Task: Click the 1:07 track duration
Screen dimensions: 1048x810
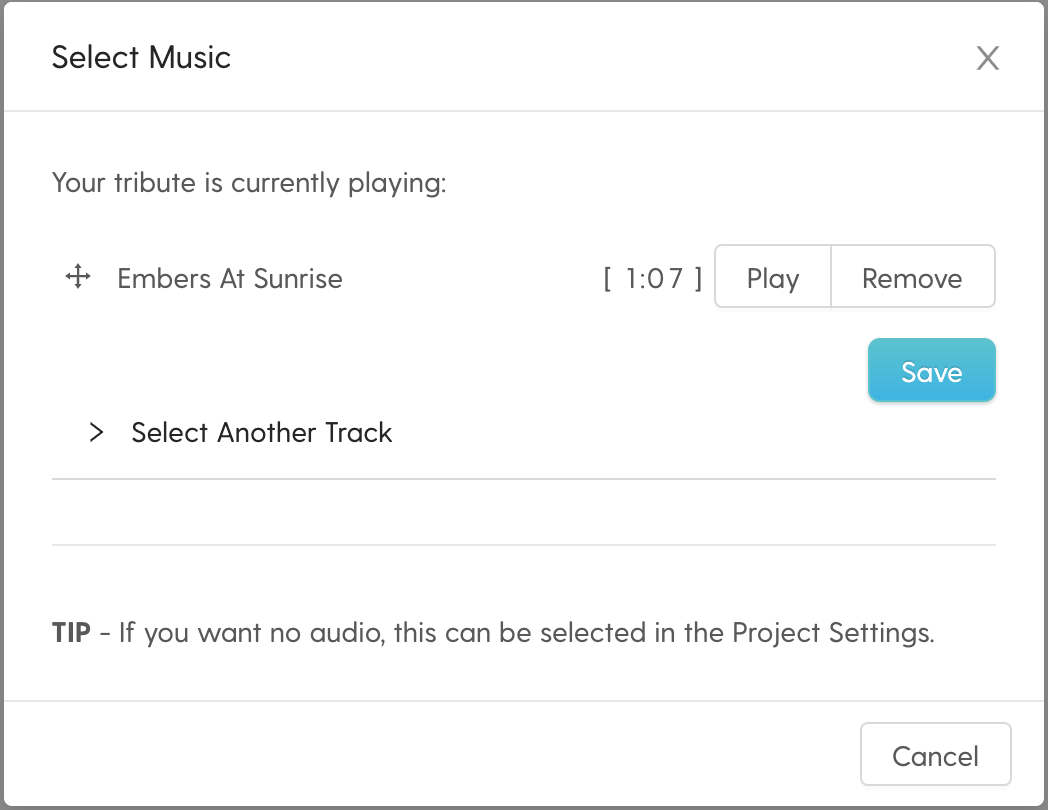Action: [x=654, y=278]
